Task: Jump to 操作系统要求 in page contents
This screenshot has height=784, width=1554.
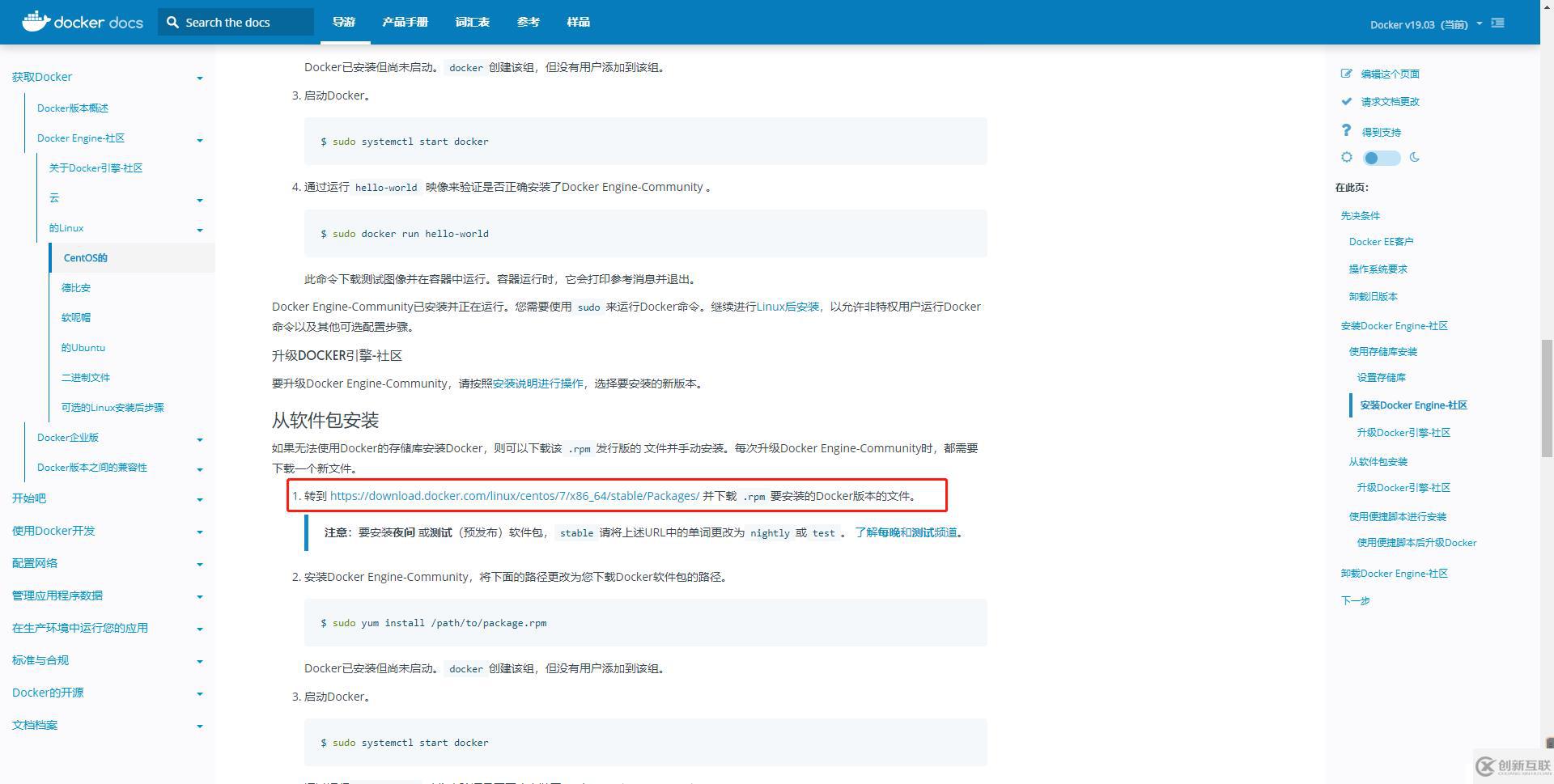Action: coord(1378,269)
